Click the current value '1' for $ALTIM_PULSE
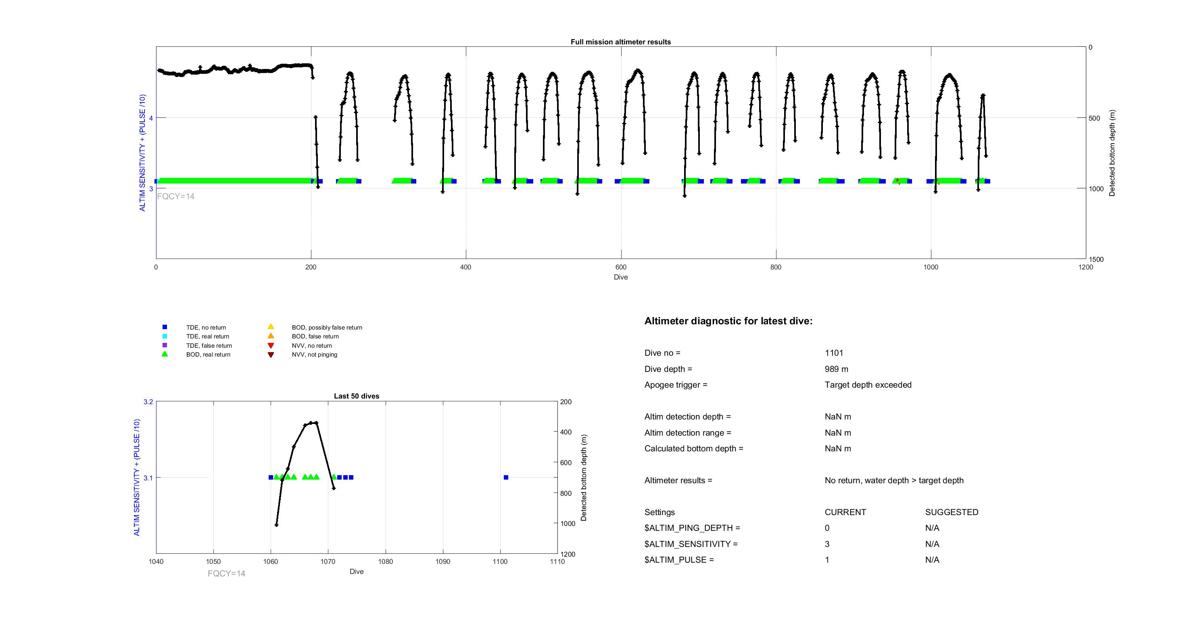Image resolution: width=1200 pixels, height=622 pixels. 828,560
